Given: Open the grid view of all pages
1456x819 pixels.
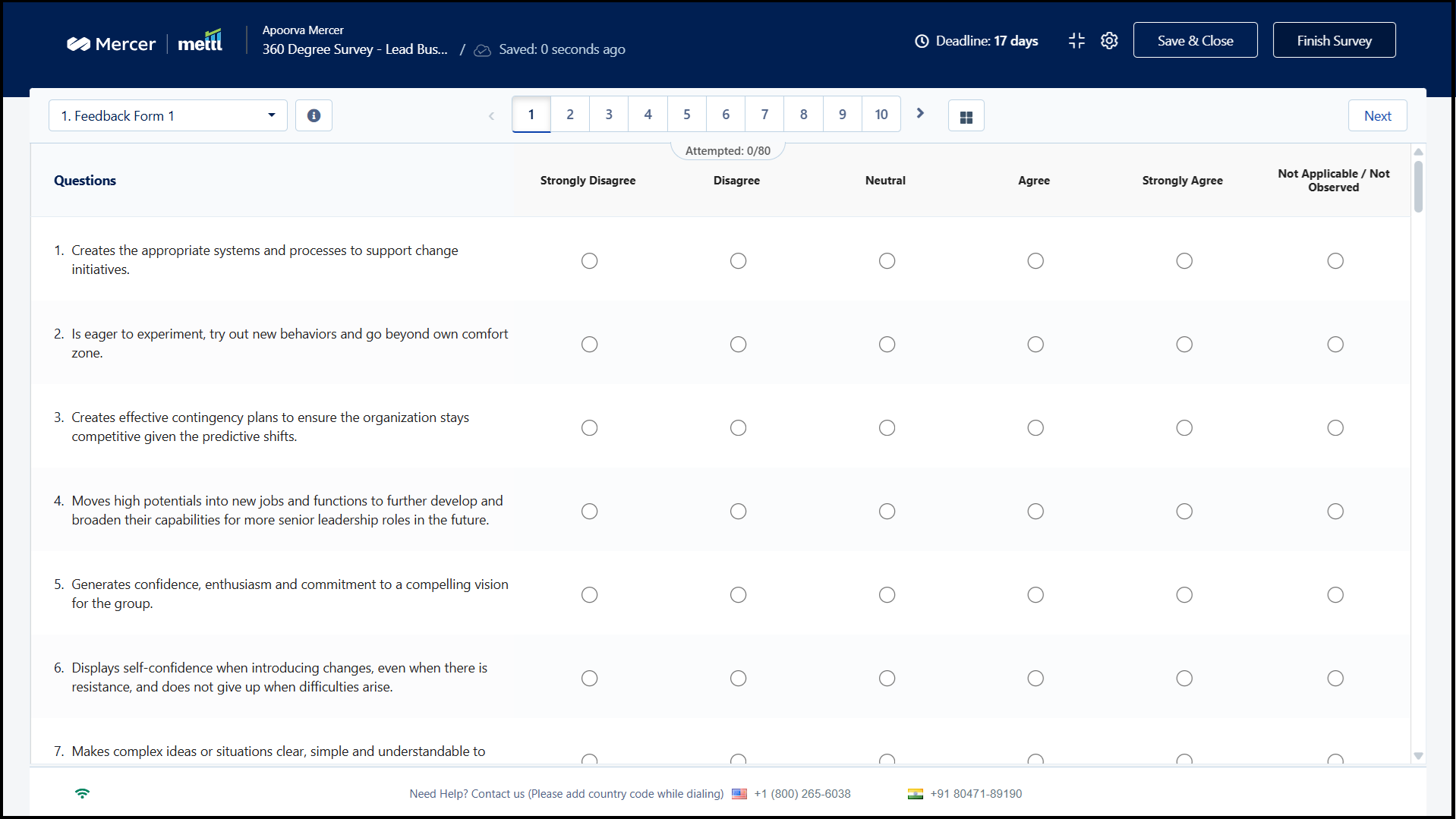Looking at the screenshot, I should pos(966,116).
